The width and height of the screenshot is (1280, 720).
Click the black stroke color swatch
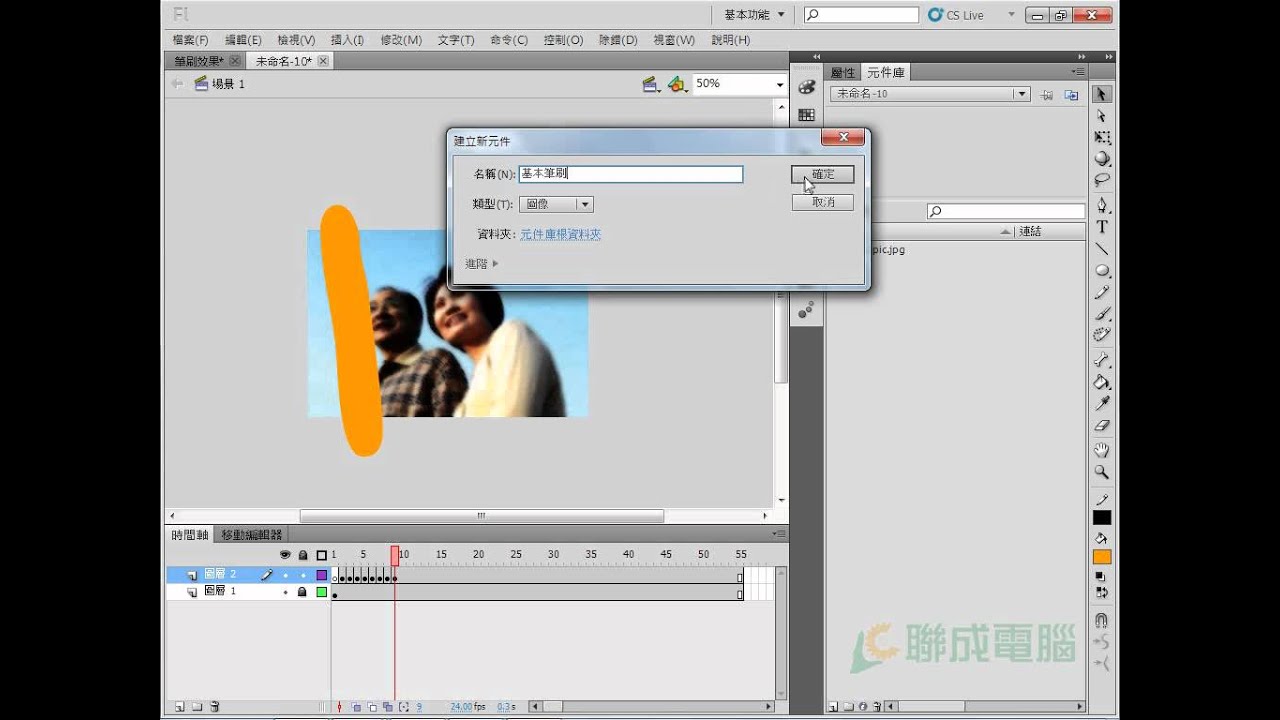(1101, 518)
